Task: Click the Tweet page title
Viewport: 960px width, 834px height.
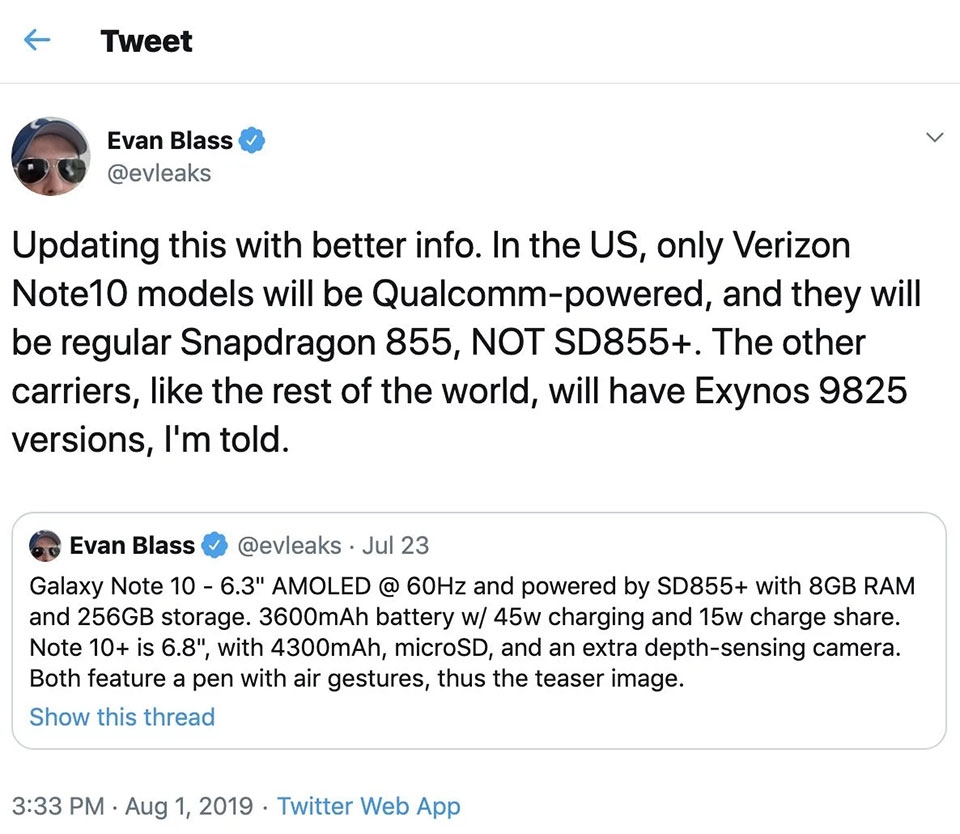Action: click(x=147, y=41)
